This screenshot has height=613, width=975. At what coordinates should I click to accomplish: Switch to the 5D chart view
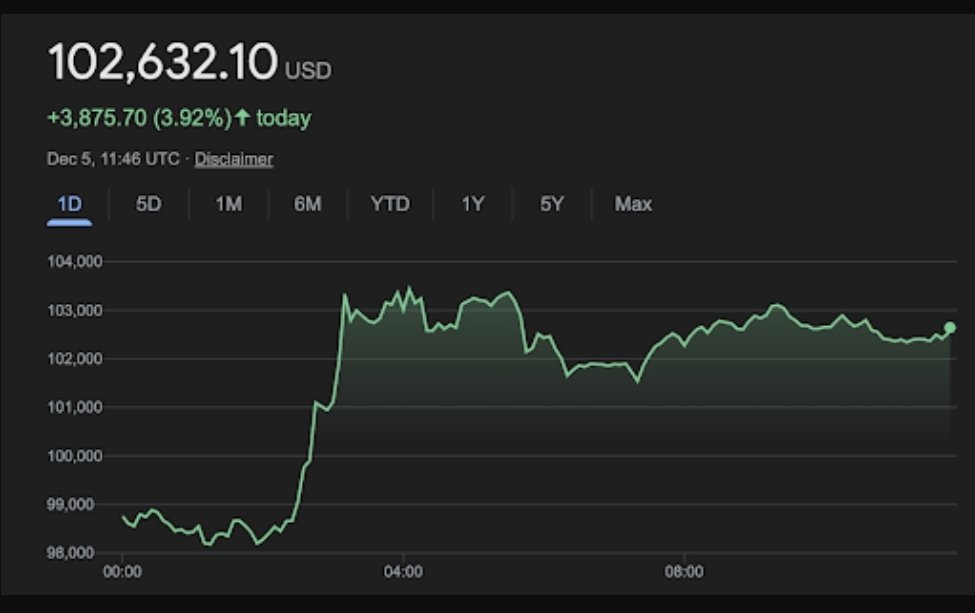click(148, 204)
